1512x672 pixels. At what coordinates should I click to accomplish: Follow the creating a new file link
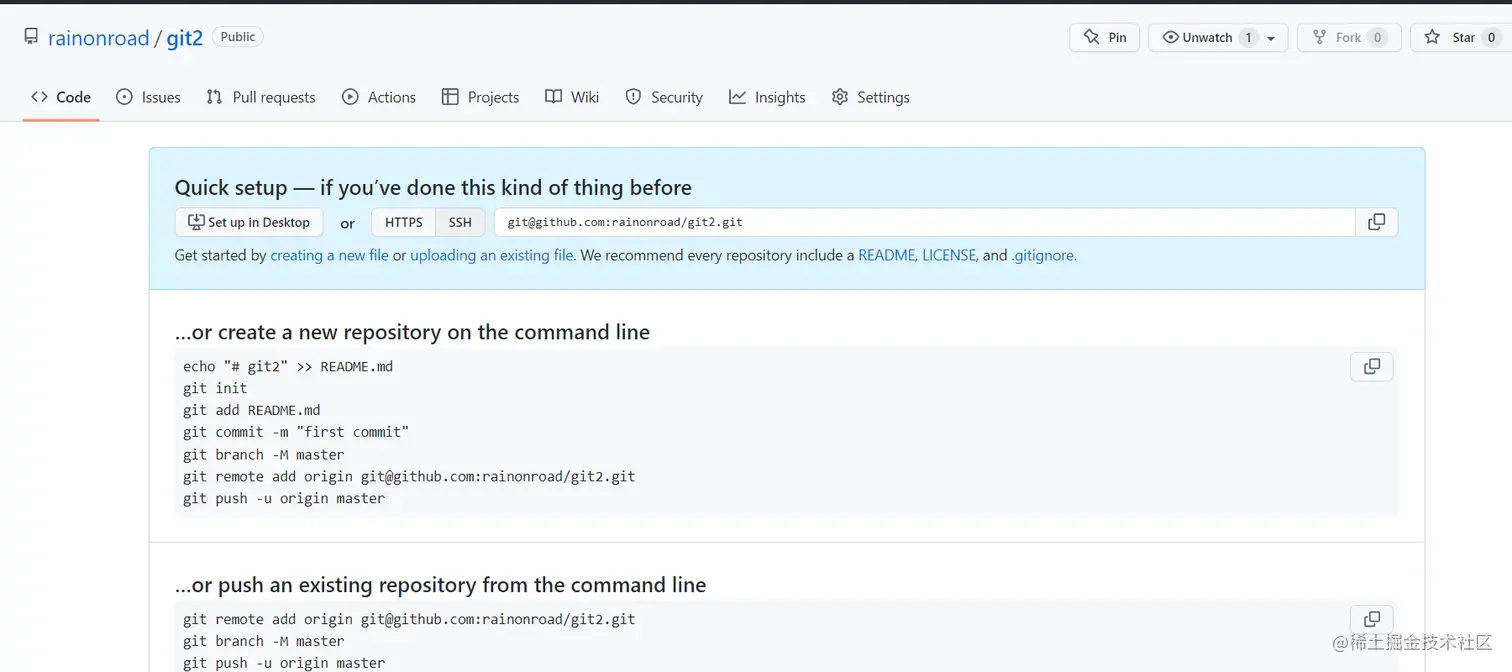tap(329, 255)
